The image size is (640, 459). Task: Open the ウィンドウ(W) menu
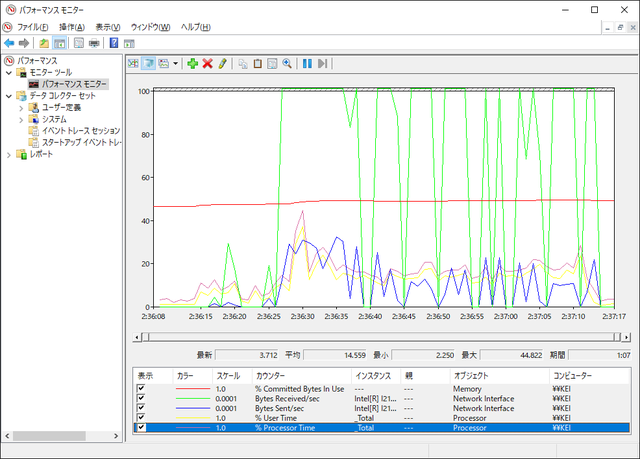coord(150,27)
